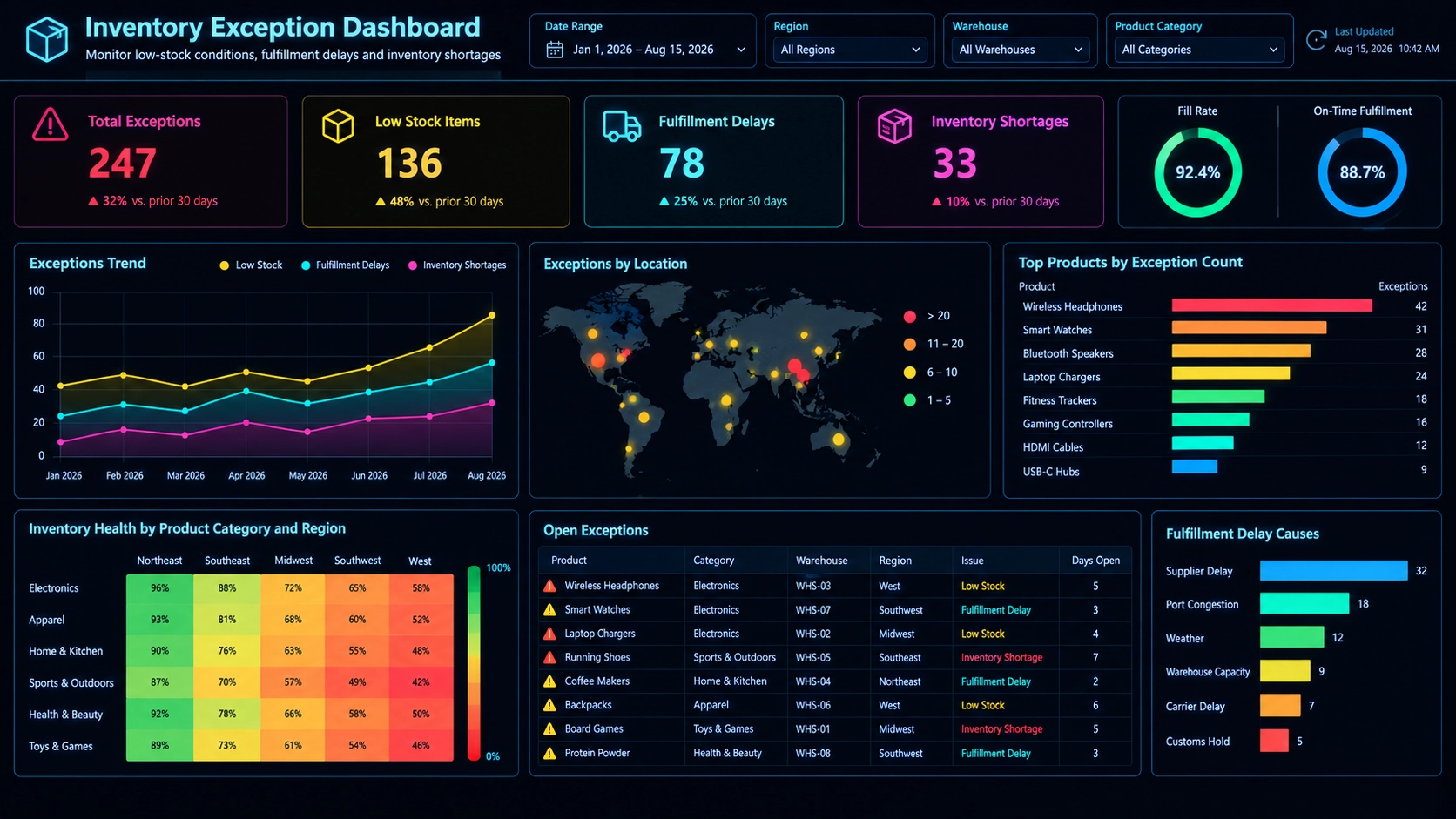Click the alert icon beside Protein Powder
The height and width of the screenshot is (819, 1456).
[x=549, y=753]
